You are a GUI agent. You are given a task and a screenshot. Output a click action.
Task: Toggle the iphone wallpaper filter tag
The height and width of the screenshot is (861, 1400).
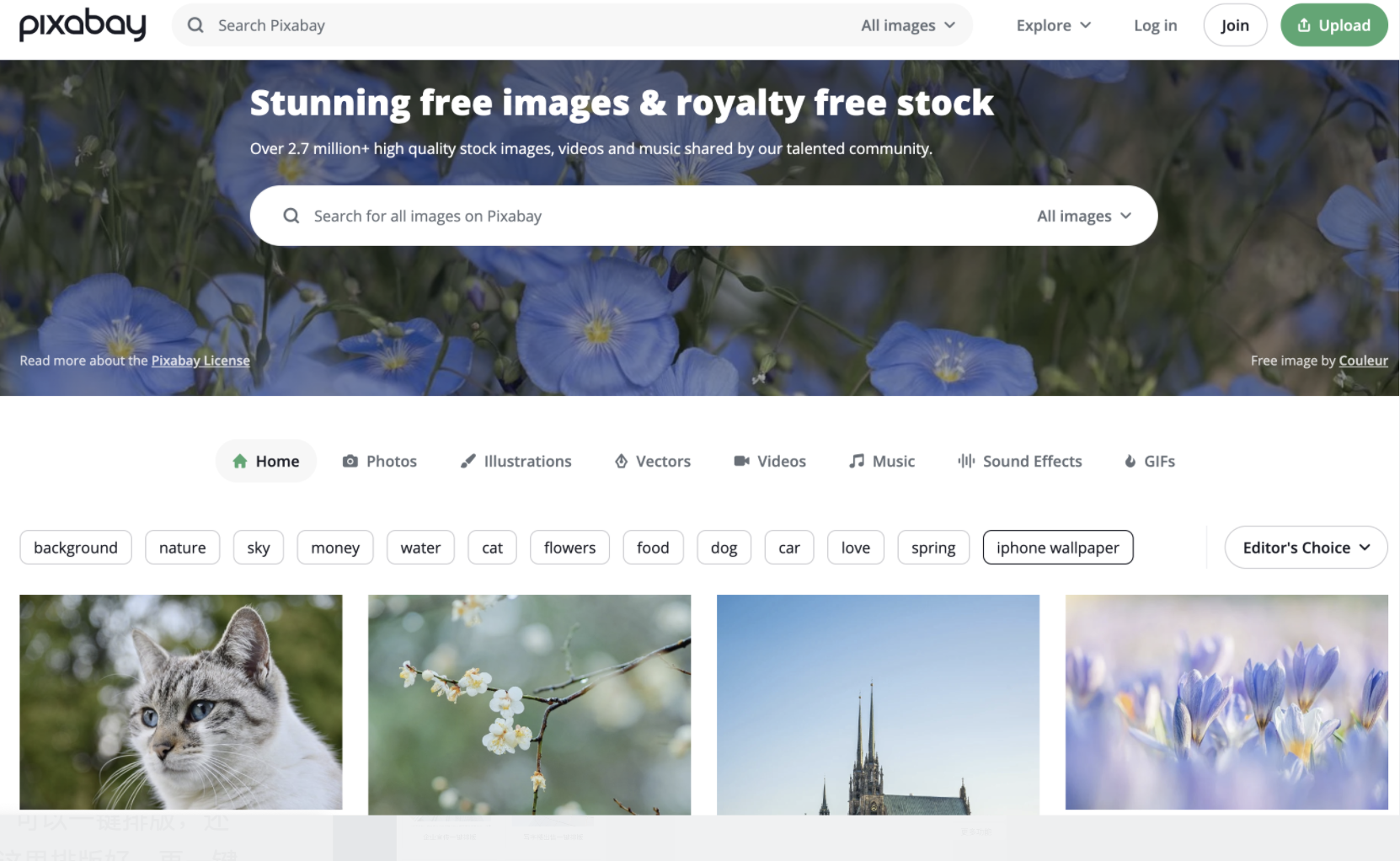coord(1057,547)
